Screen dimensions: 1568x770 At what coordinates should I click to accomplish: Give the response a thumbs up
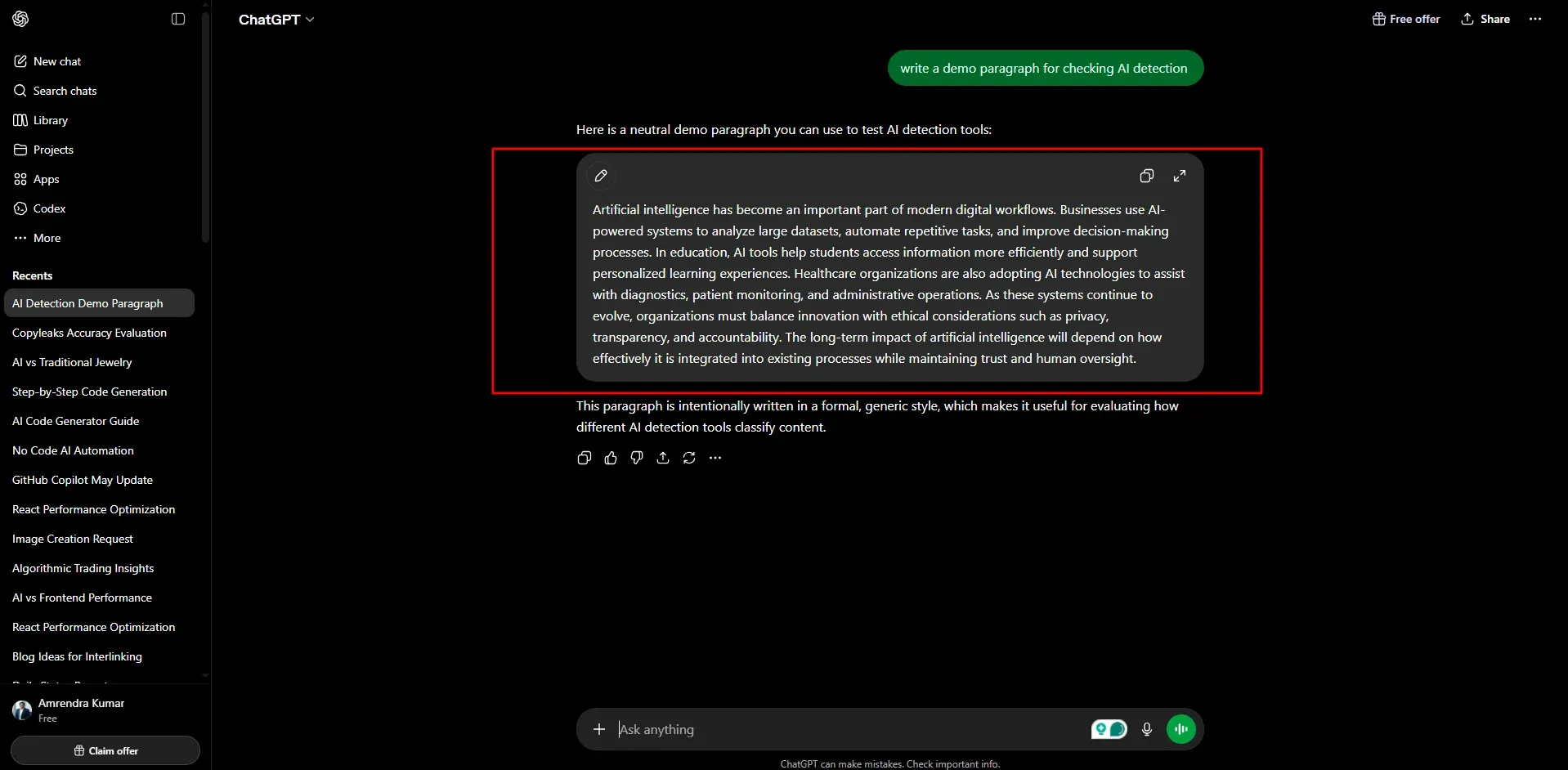pos(611,458)
